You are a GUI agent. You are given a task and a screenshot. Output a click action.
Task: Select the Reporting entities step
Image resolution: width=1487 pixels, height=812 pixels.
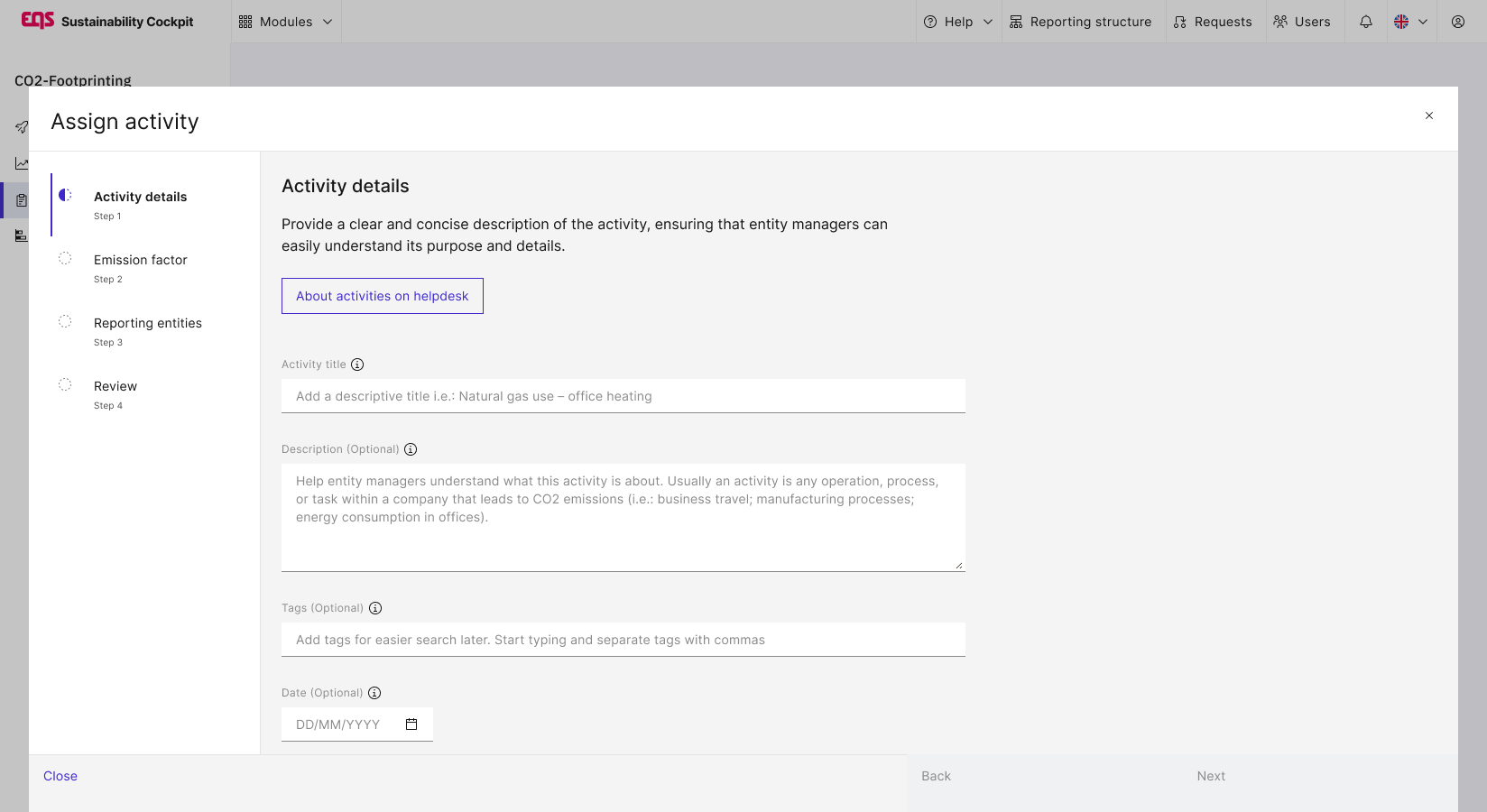[x=147, y=323]
